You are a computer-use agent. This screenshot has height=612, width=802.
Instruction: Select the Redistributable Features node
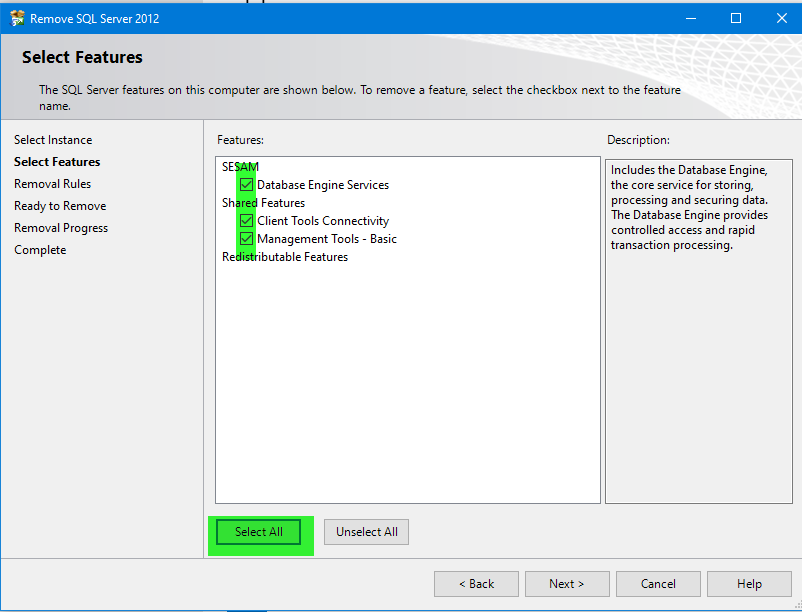[285, 257]
